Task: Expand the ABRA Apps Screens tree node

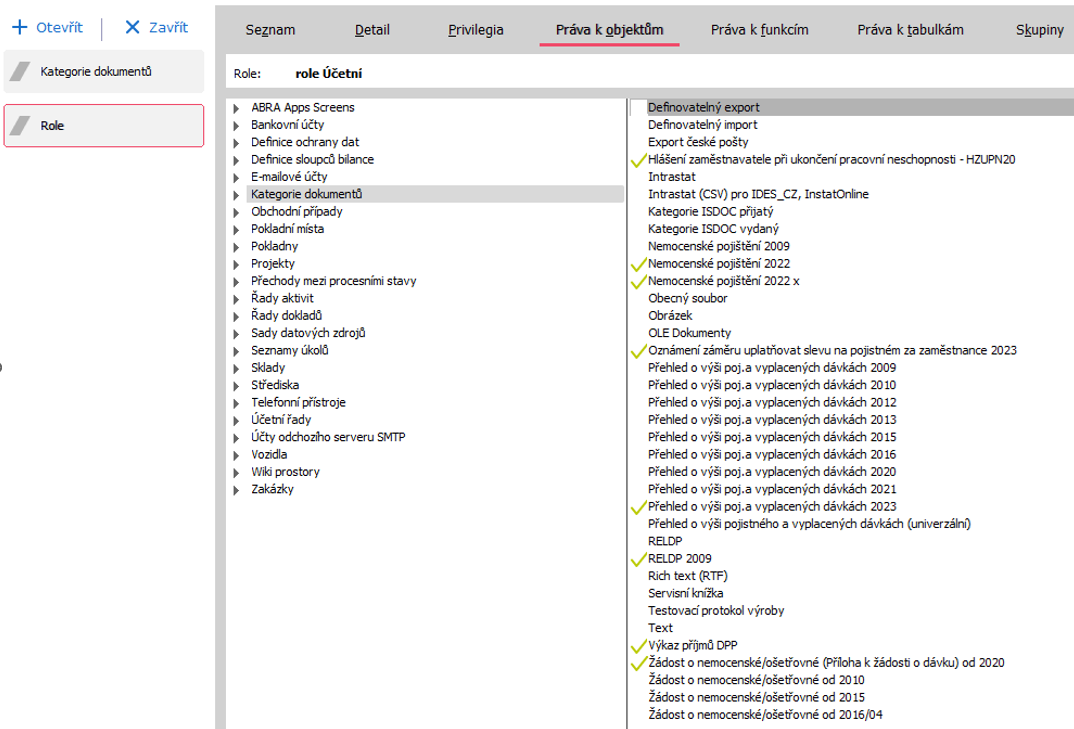Action: point(236,108)
